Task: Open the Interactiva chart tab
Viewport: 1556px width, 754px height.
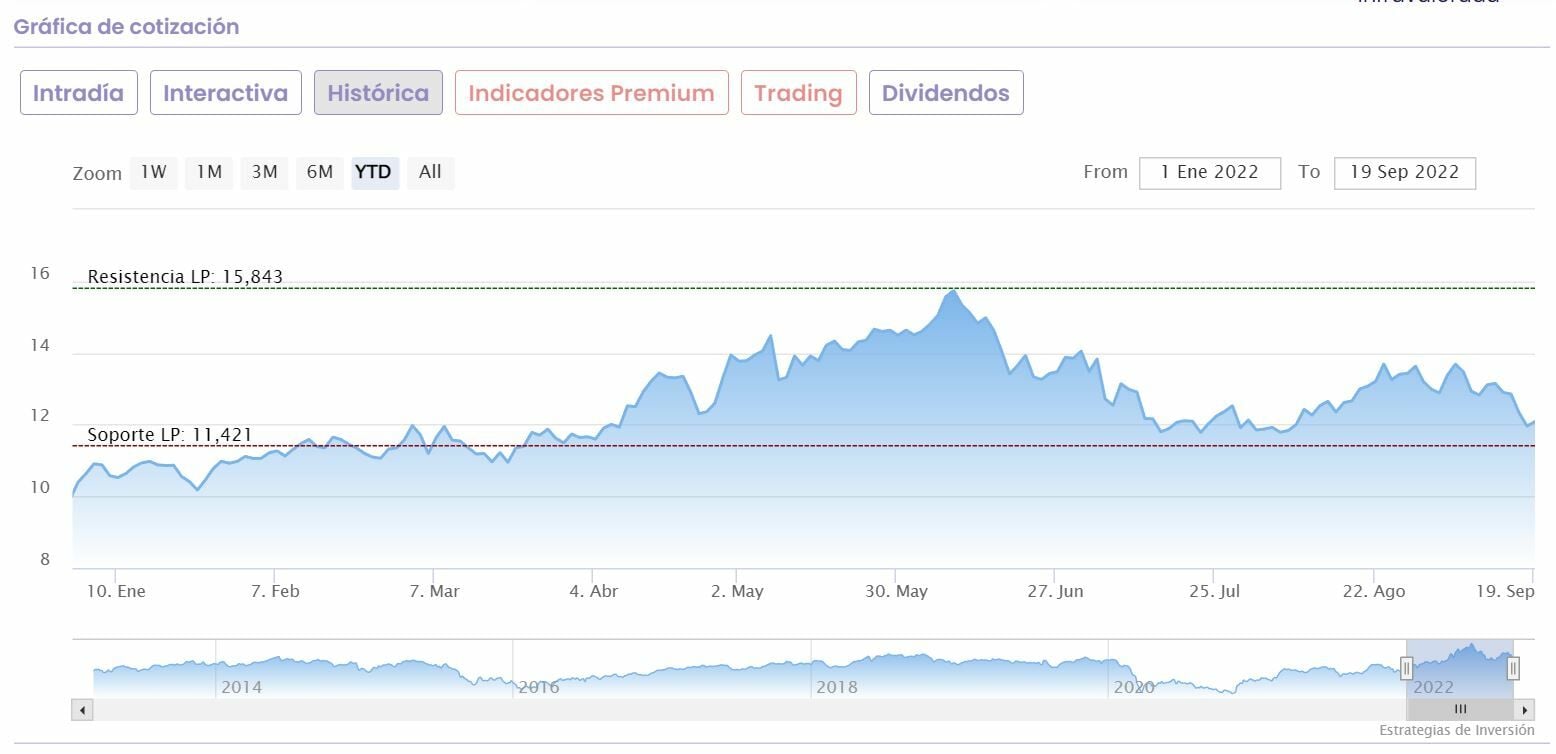Action: (225, 93)
